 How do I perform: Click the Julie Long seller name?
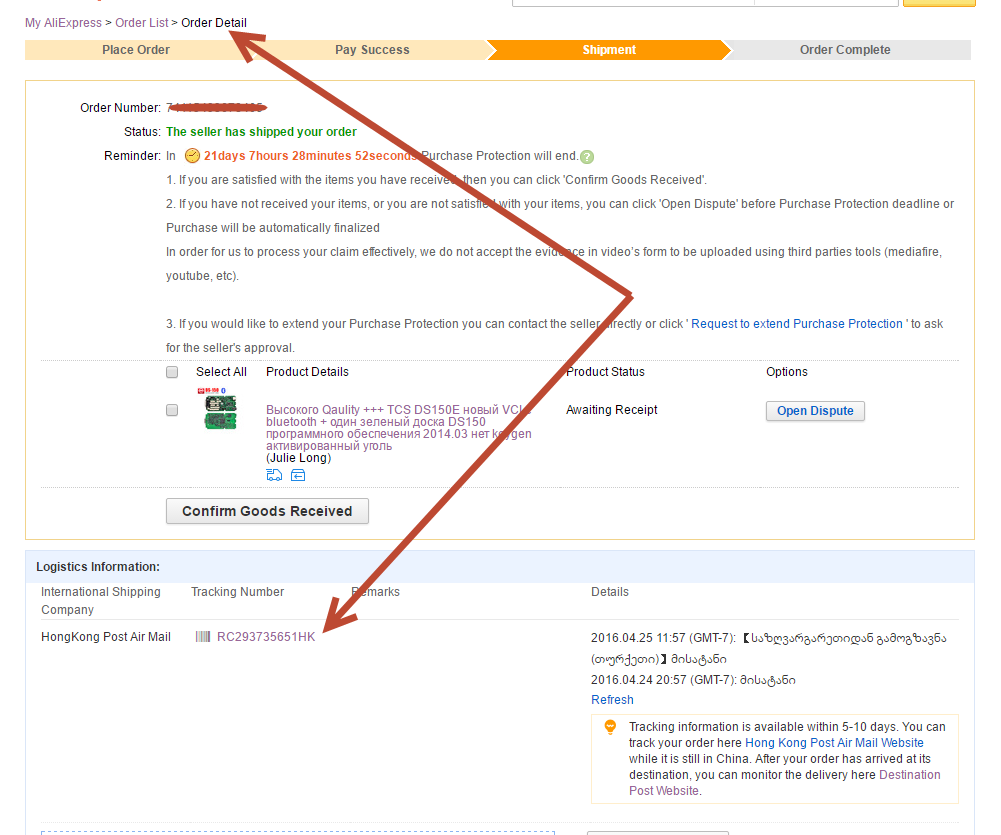tap(299, 458)
